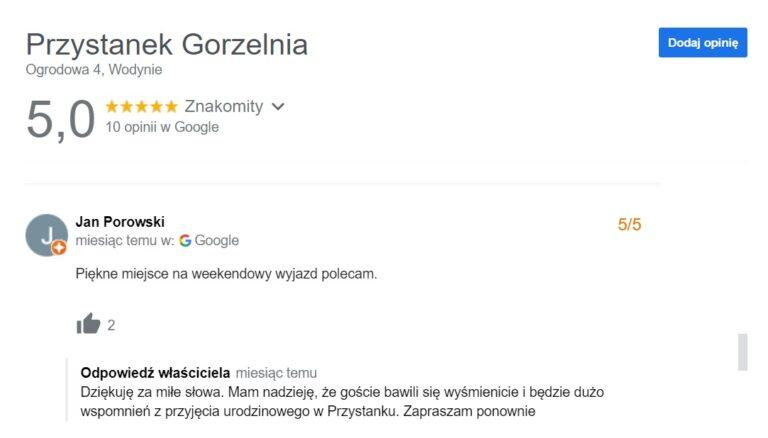Click the vertical scrollbar thumb
Screen dimensions: 768x438
(x=742, y=352)
